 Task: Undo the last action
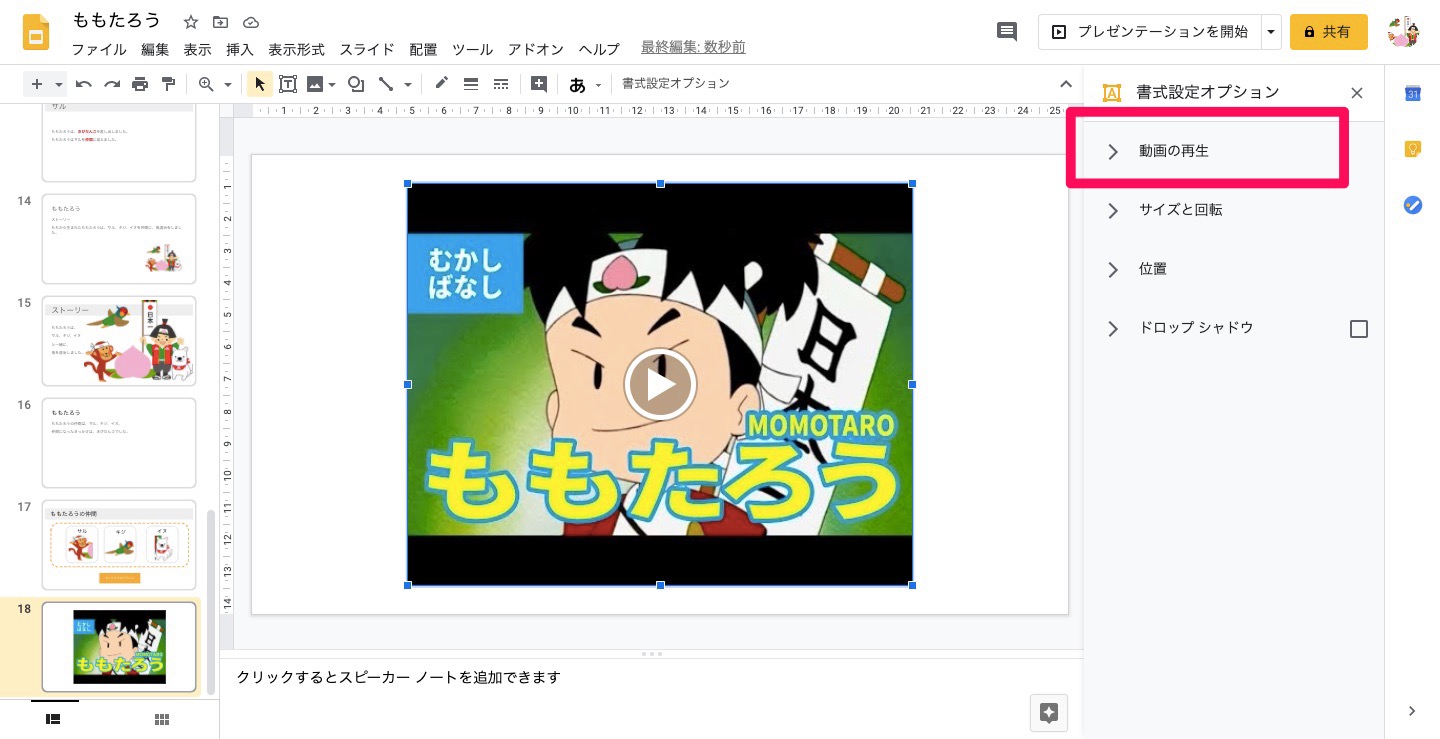tap(84, 84)
